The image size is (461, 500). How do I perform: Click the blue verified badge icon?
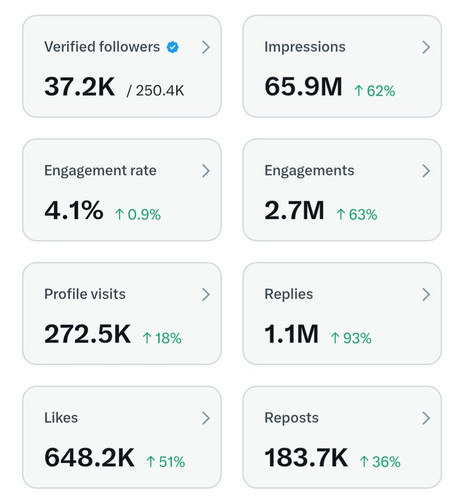(x=172, y=47)
